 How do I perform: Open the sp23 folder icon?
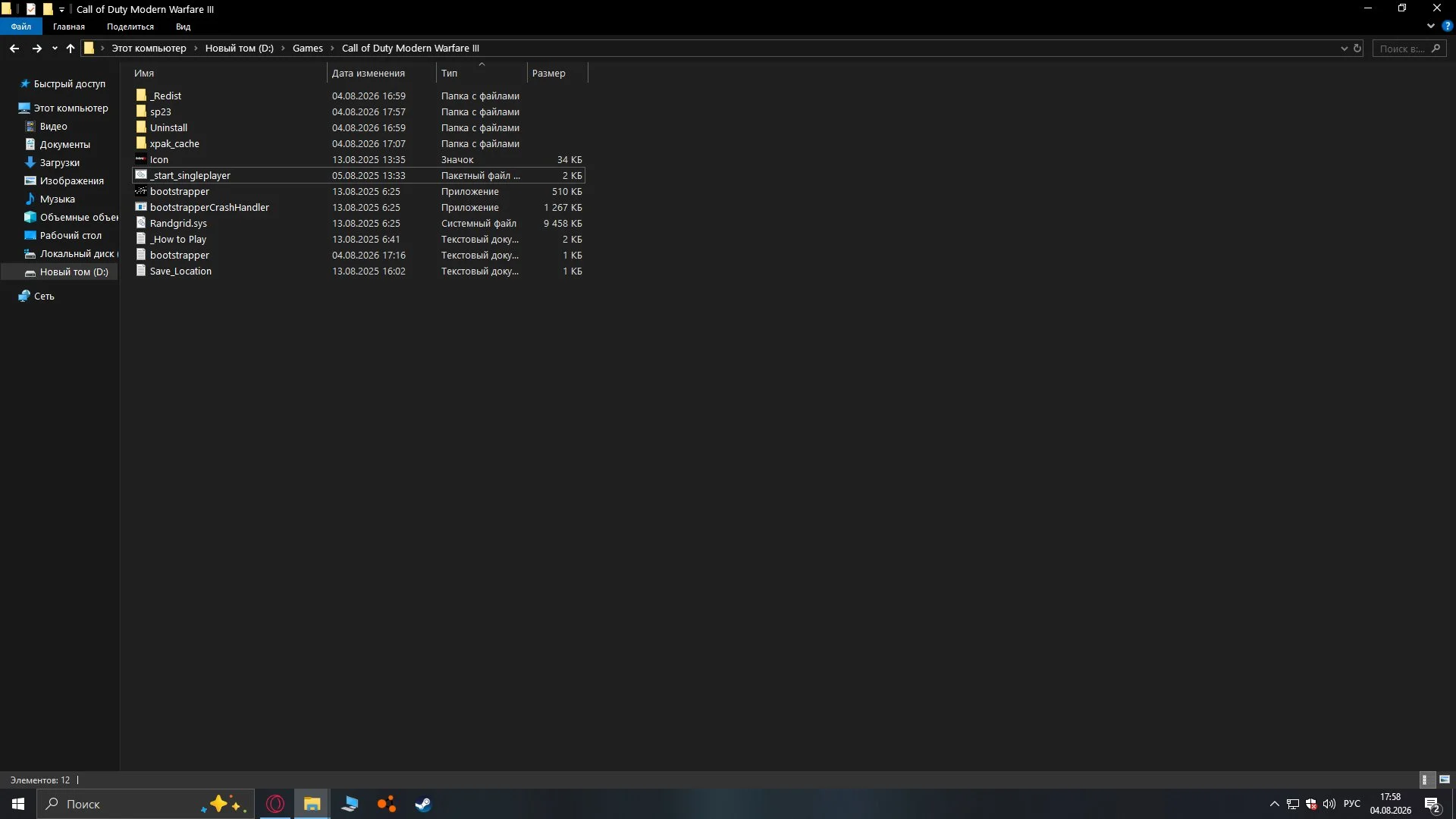pos(141,111)
